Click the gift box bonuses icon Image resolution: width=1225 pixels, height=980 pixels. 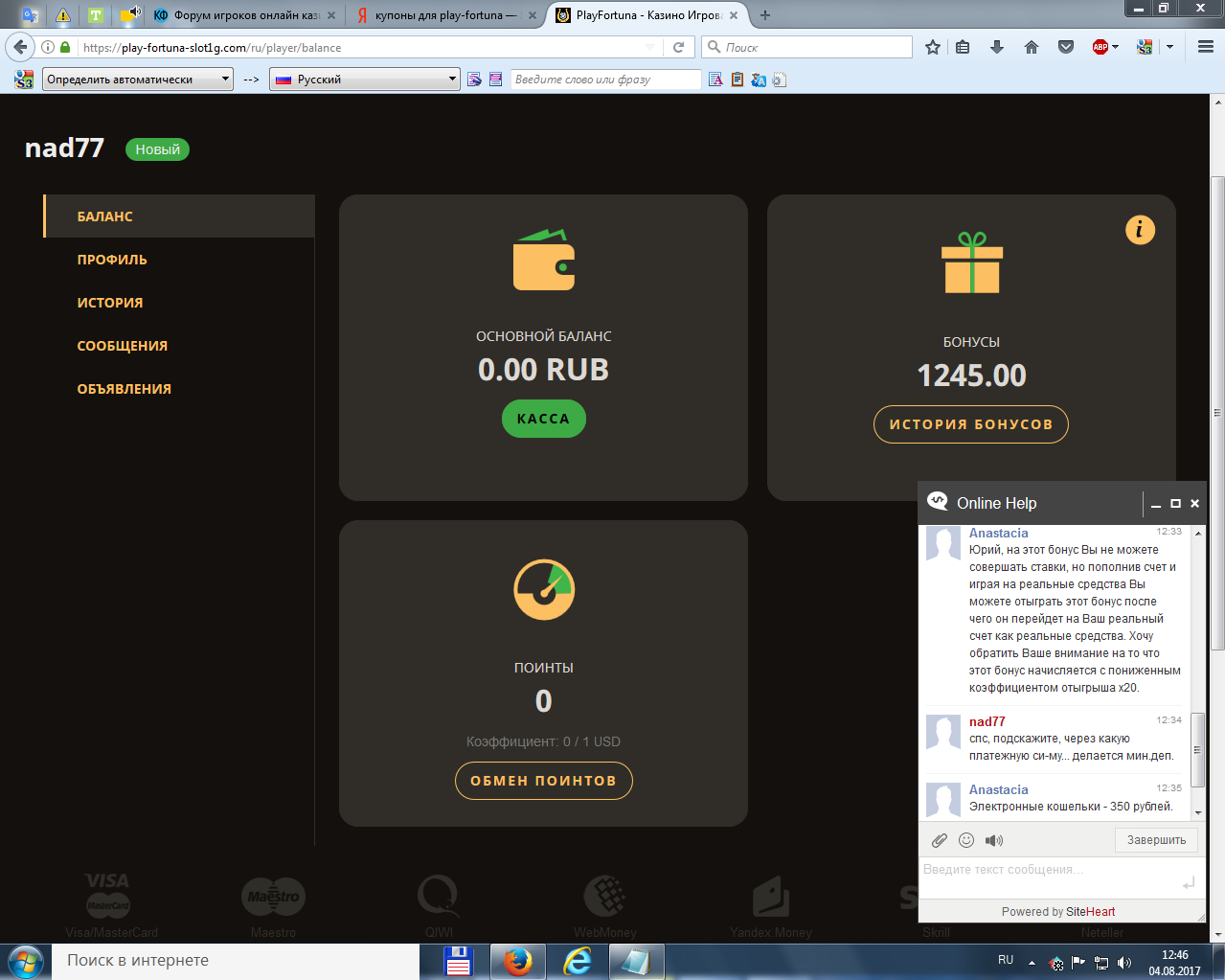pos(971,262)
